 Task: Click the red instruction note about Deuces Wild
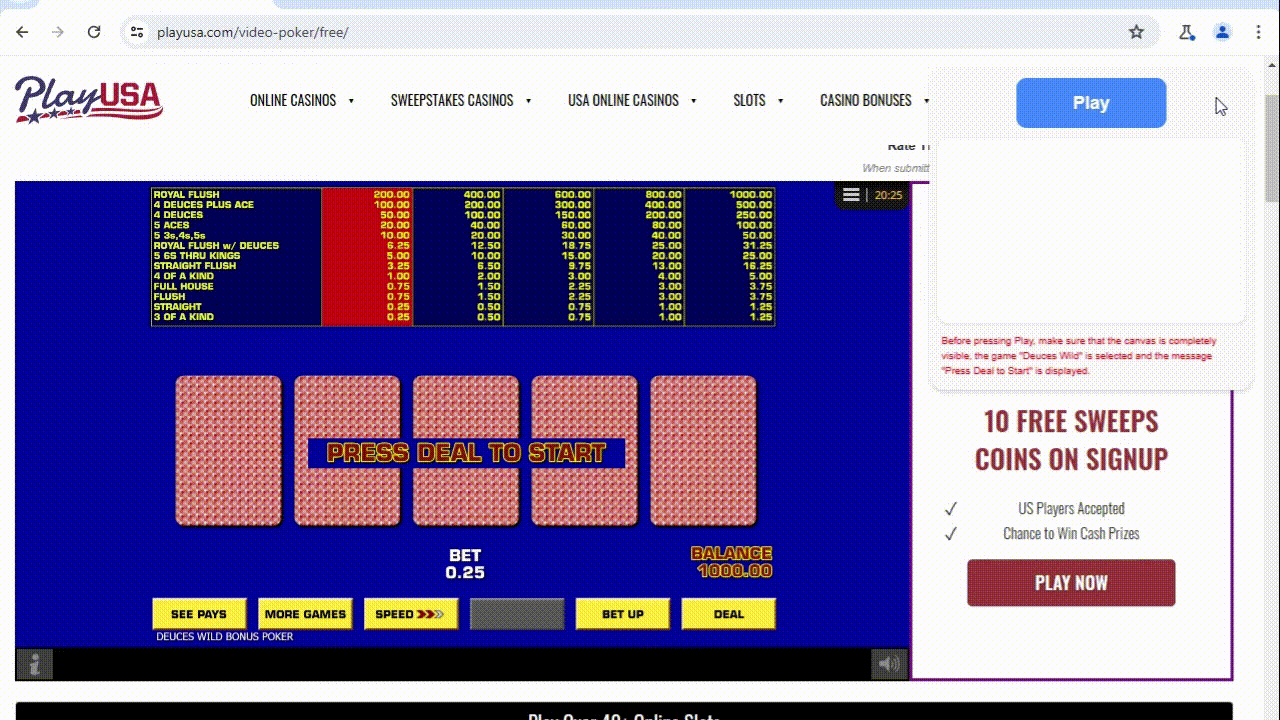(1077, 356)
